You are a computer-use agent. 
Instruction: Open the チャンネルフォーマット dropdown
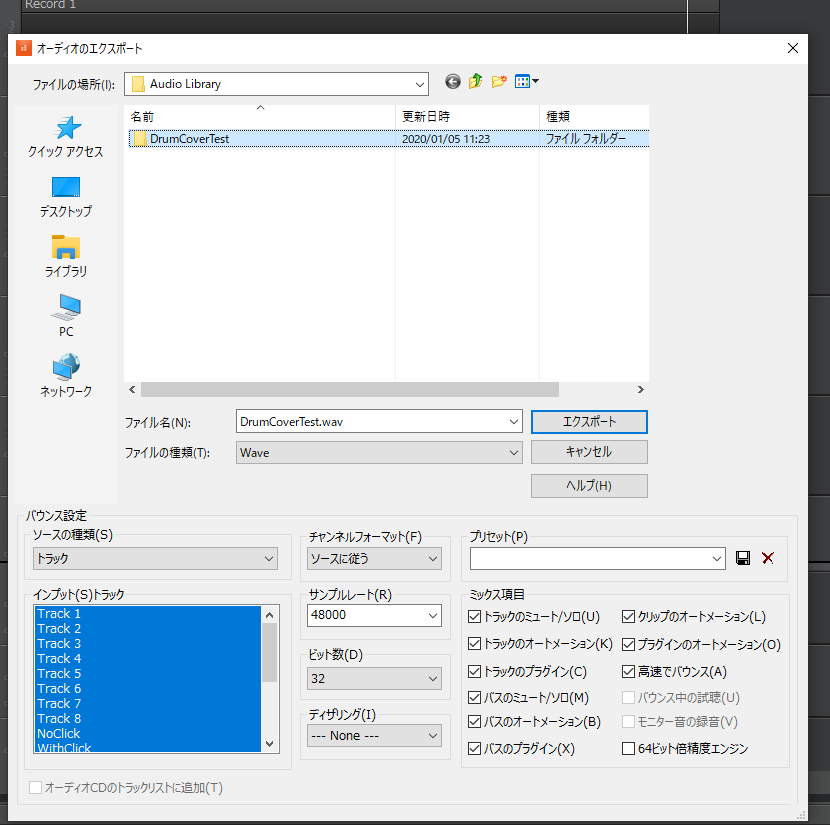374,558
